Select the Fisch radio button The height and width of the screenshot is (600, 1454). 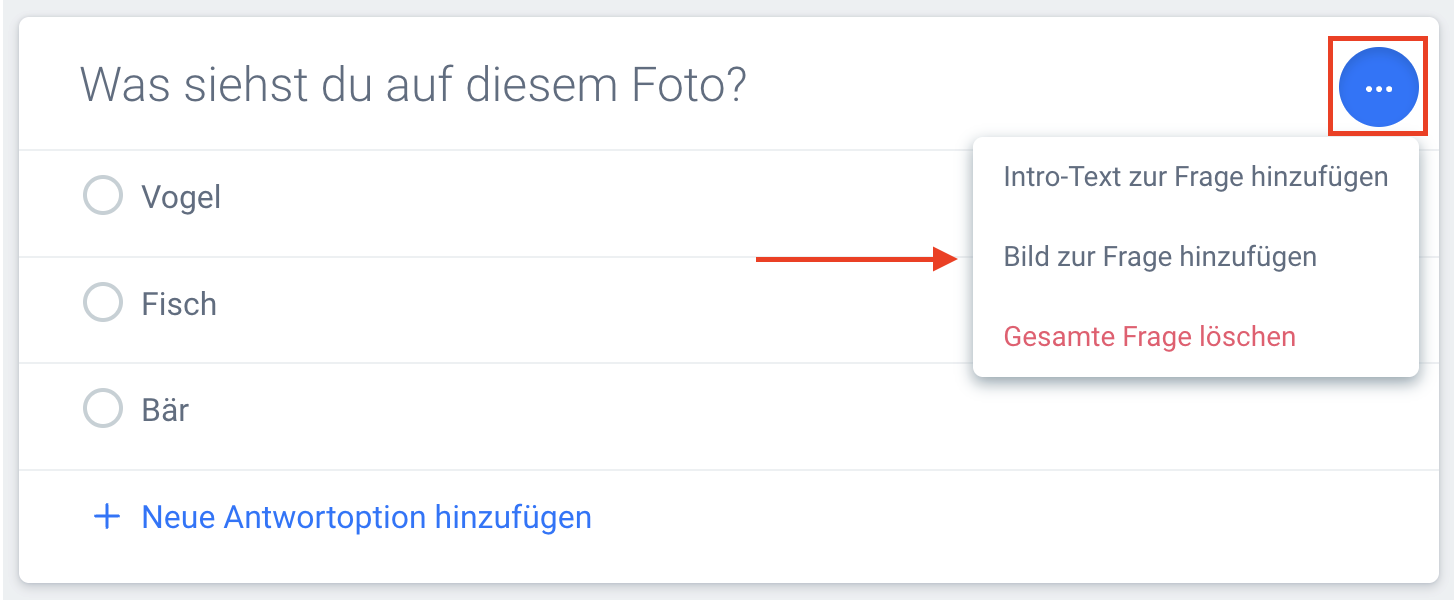click(x=102, y=303)
